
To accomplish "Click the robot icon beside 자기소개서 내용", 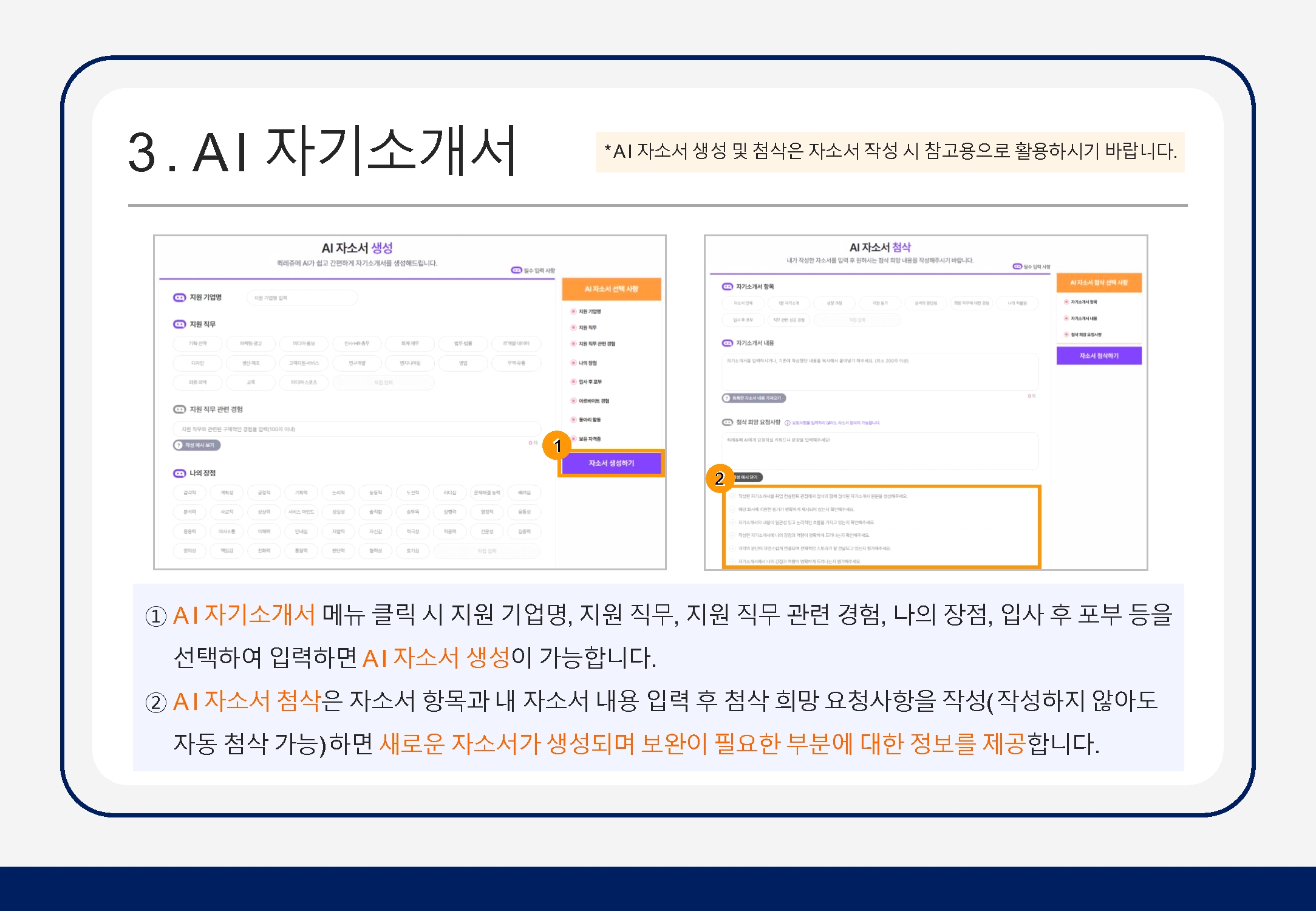I will click(727, 343).
